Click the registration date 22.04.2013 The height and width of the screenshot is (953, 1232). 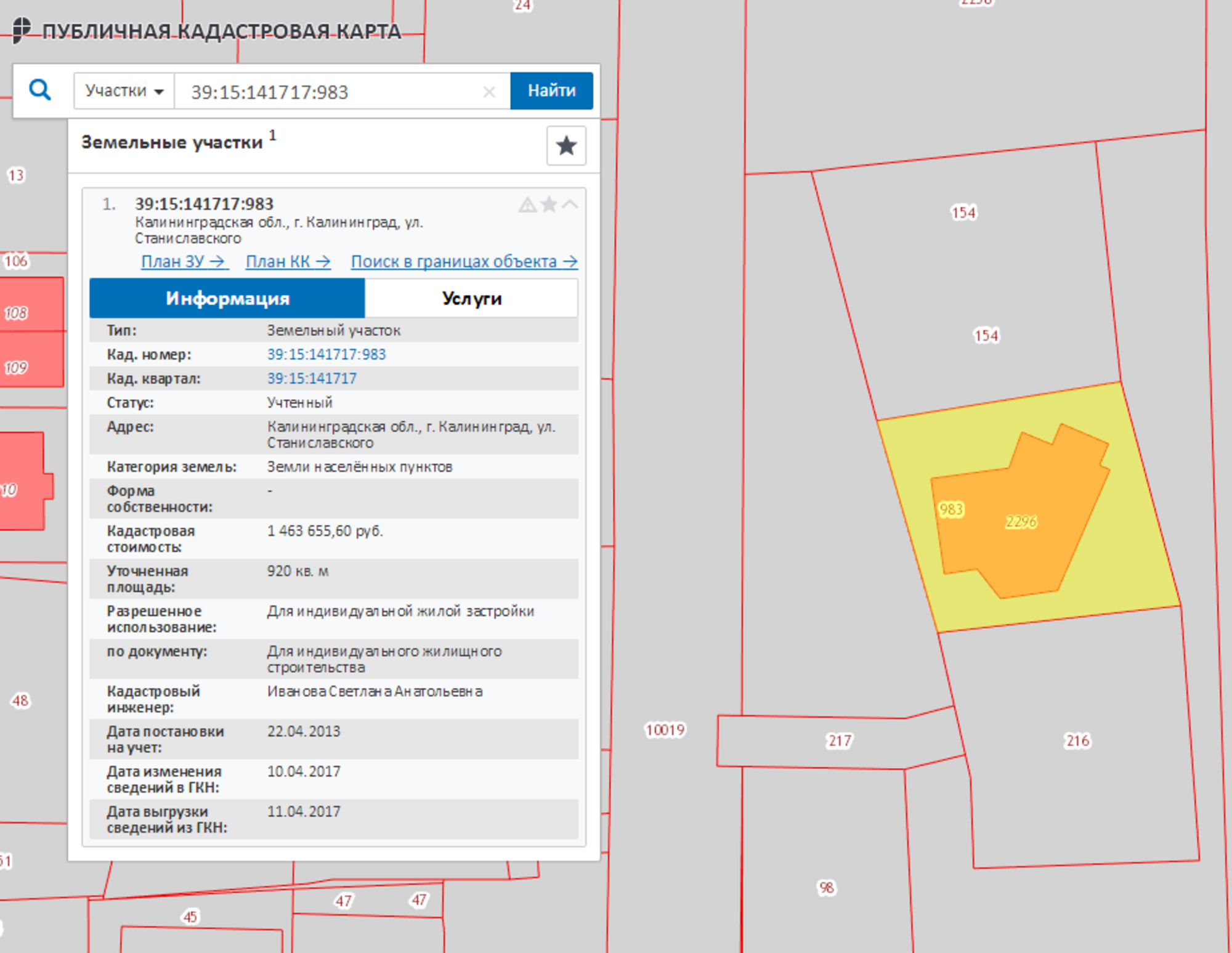point(303,731)
